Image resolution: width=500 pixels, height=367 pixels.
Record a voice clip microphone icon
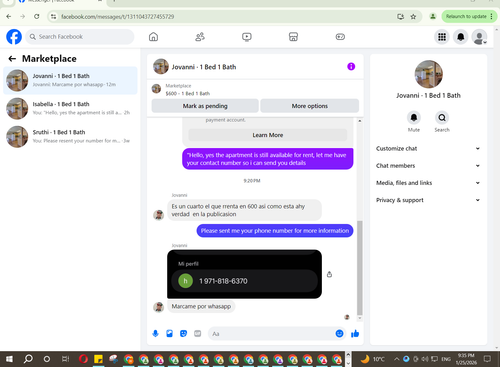[x=155, y=333]
